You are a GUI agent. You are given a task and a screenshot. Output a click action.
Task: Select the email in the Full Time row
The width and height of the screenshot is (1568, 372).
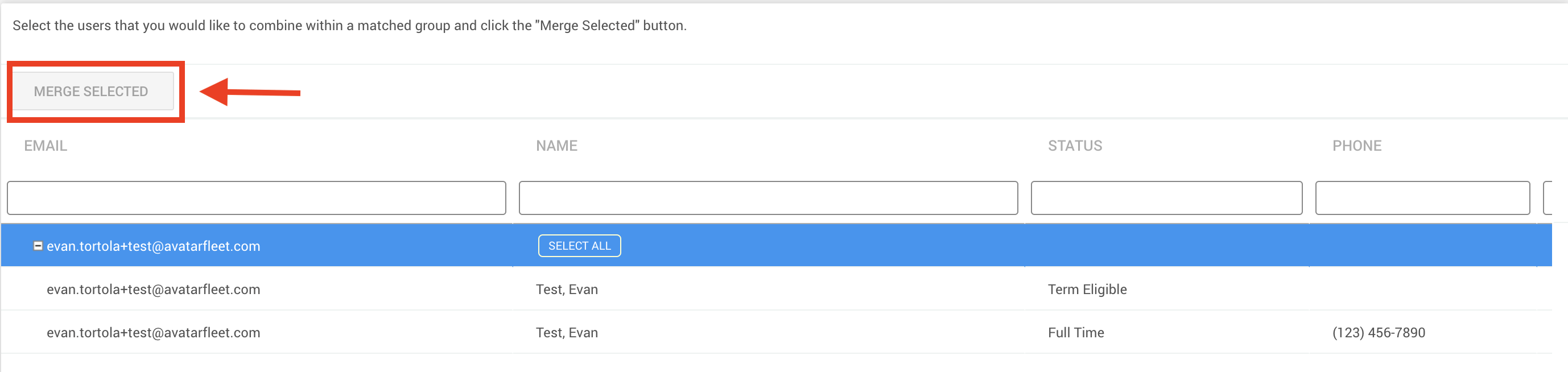(154, 332)
